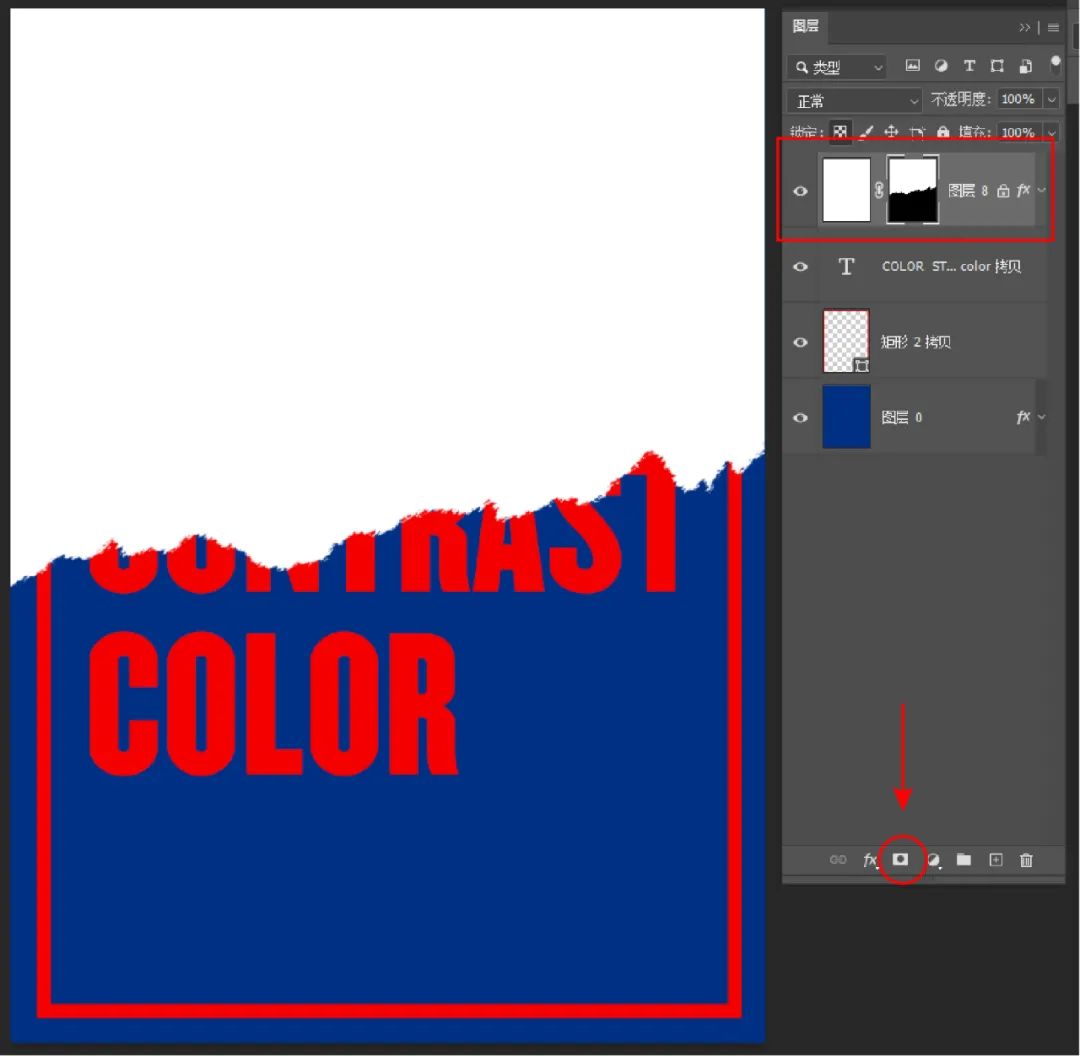Filter for adjustment layers icon
The width and height of the screenshot is (1080, 1056).
point(940,66)
